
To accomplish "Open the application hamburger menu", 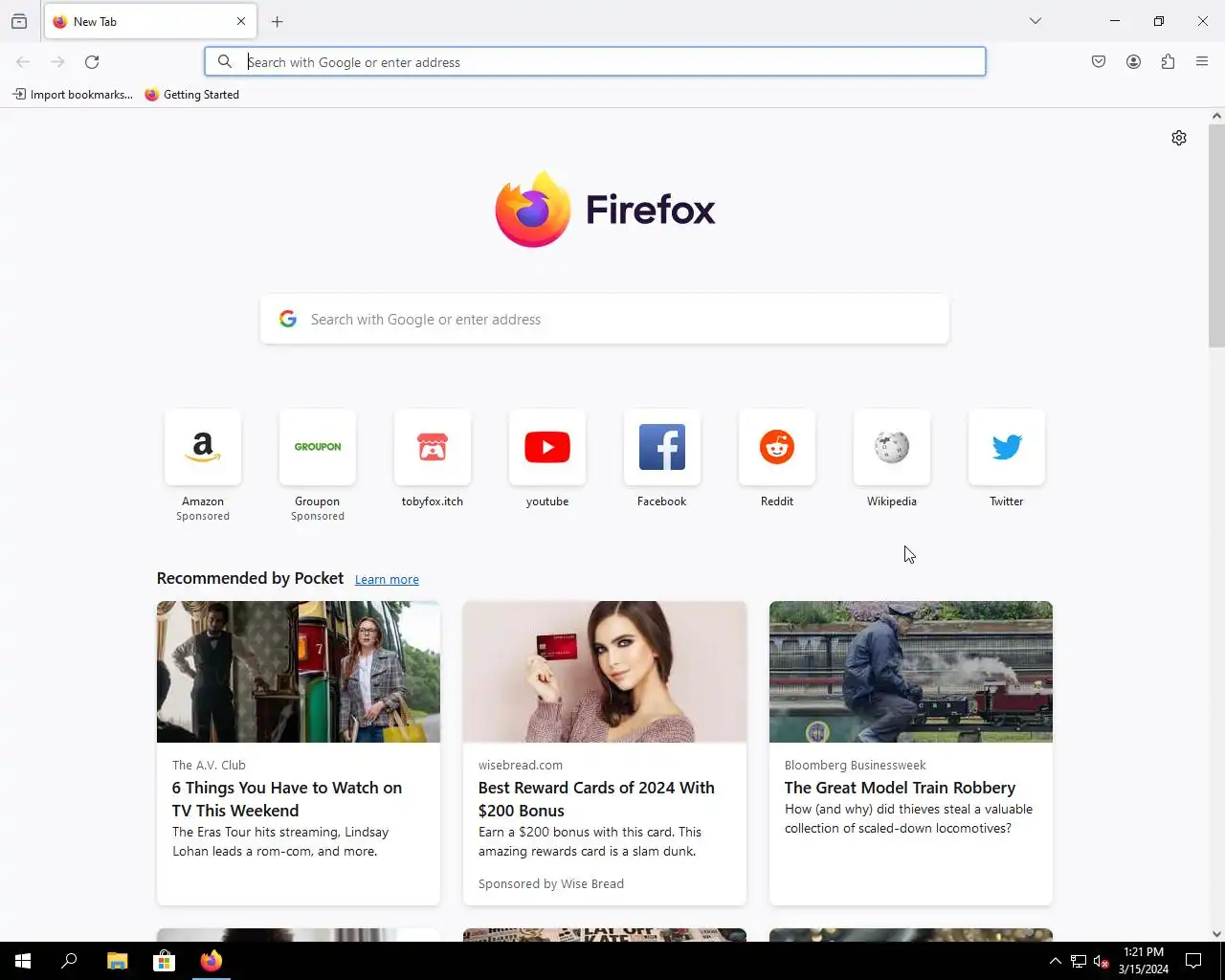I will (1202, 62).
